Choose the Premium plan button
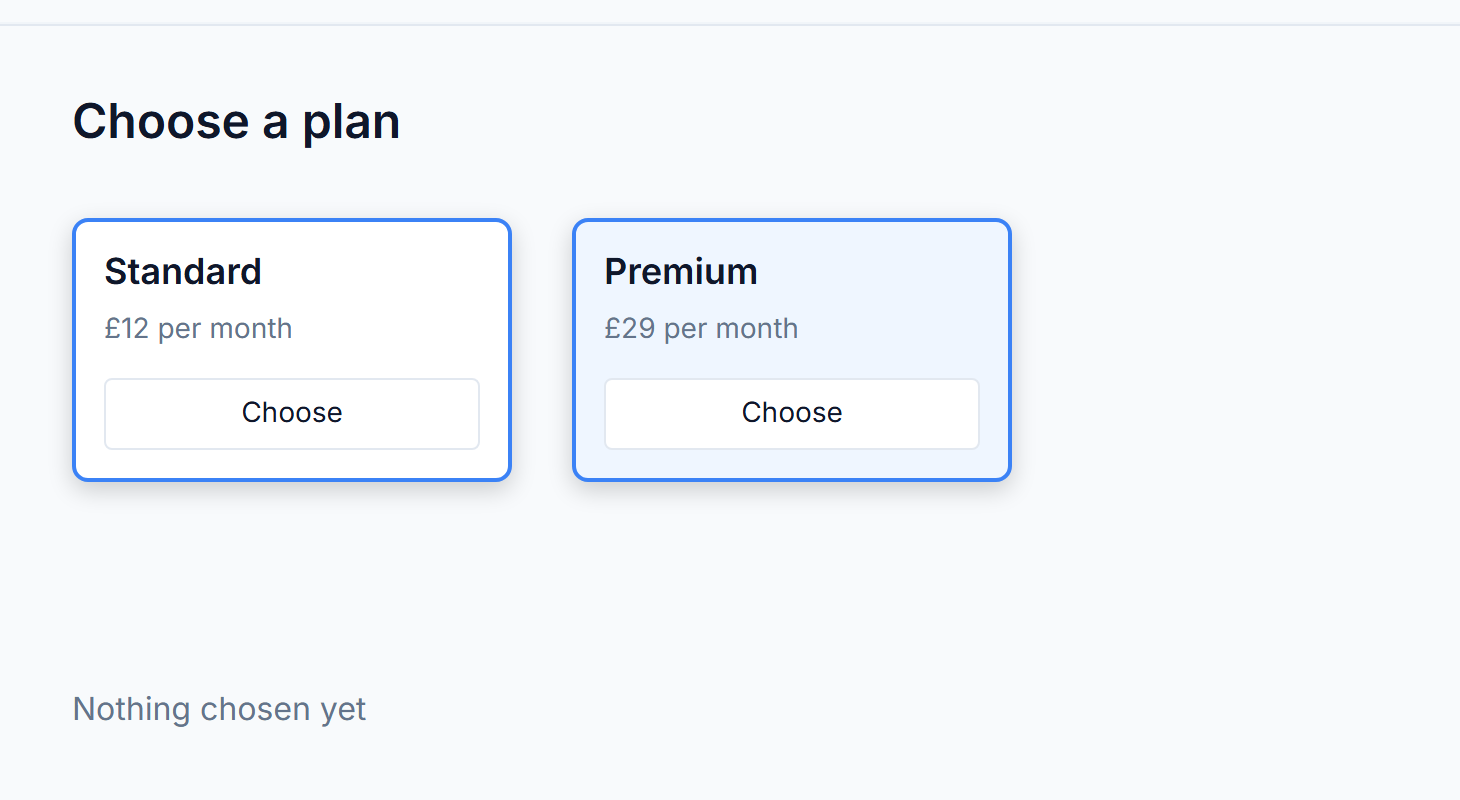Viewport: 1460px width, 800px height. [x=792, y=414]
